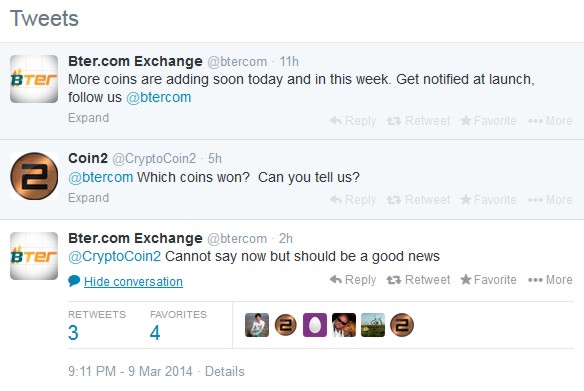Open first favoriter's avatar with white shirt
Viewport: 584px width, 391px height.
(257, 325)
